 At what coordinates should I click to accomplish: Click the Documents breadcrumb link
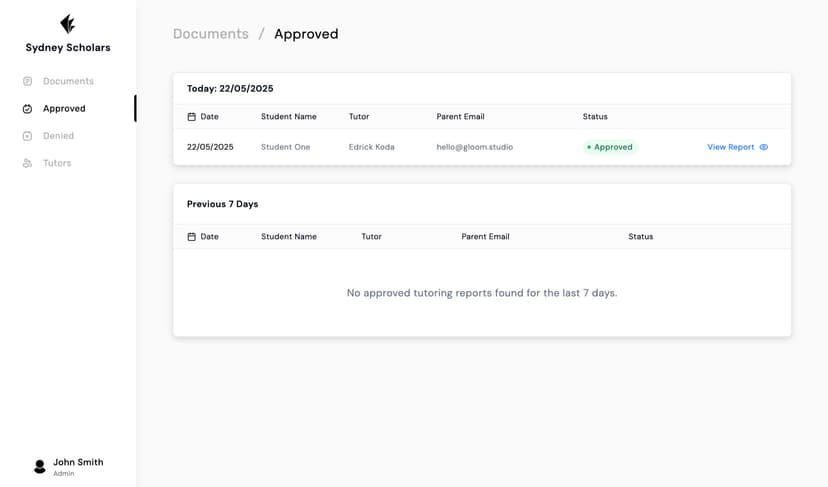[x=210, y=34]
